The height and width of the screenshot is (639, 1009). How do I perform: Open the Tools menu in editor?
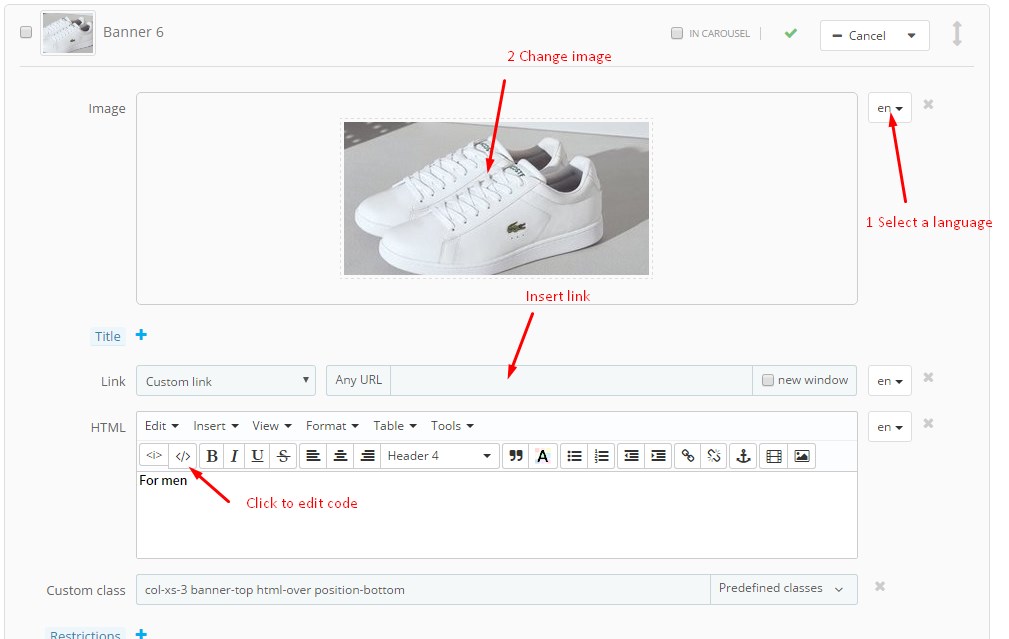[x=452, y=425]
